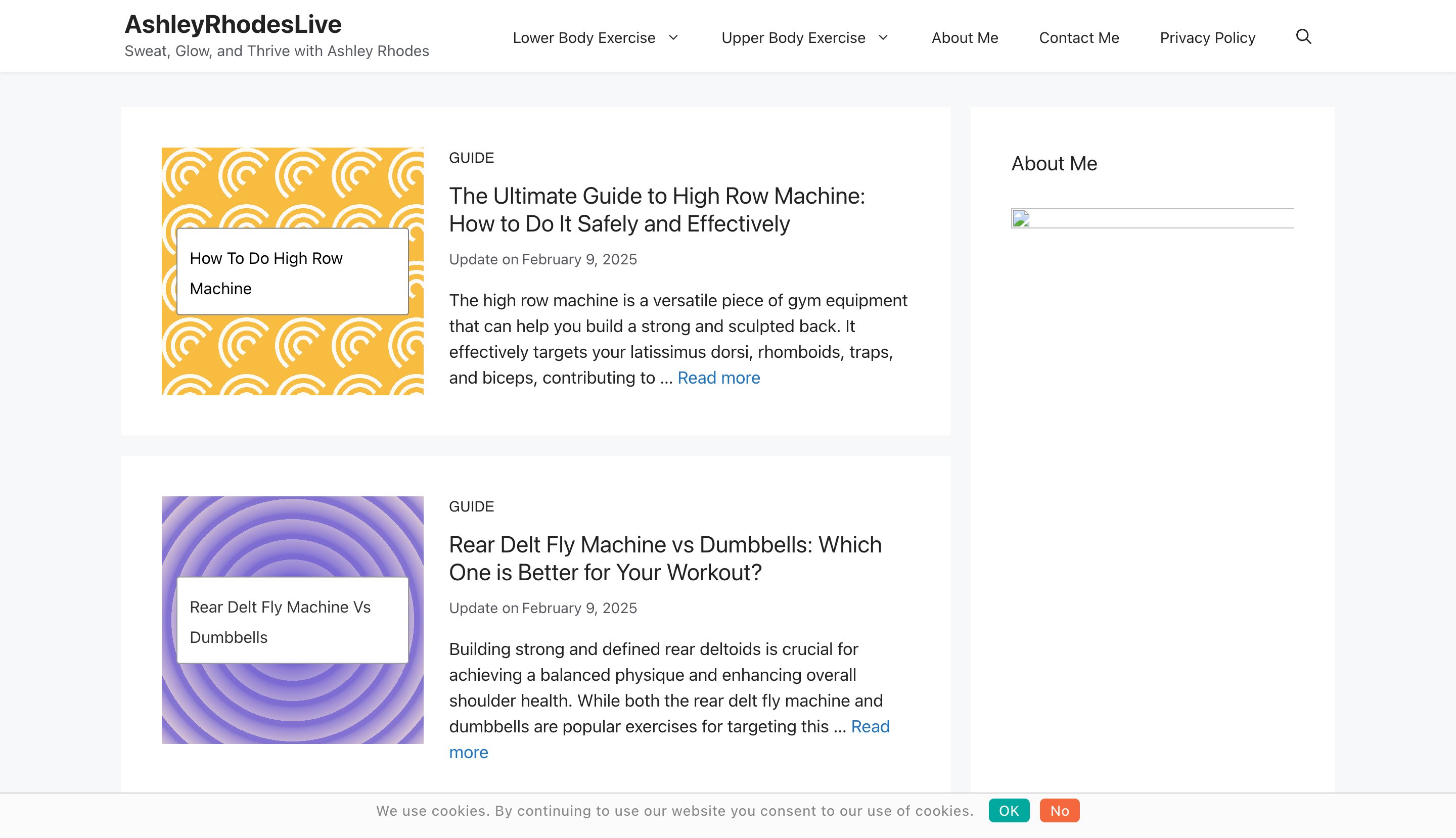Click GUIDE category above High Row article

(471, 158)
